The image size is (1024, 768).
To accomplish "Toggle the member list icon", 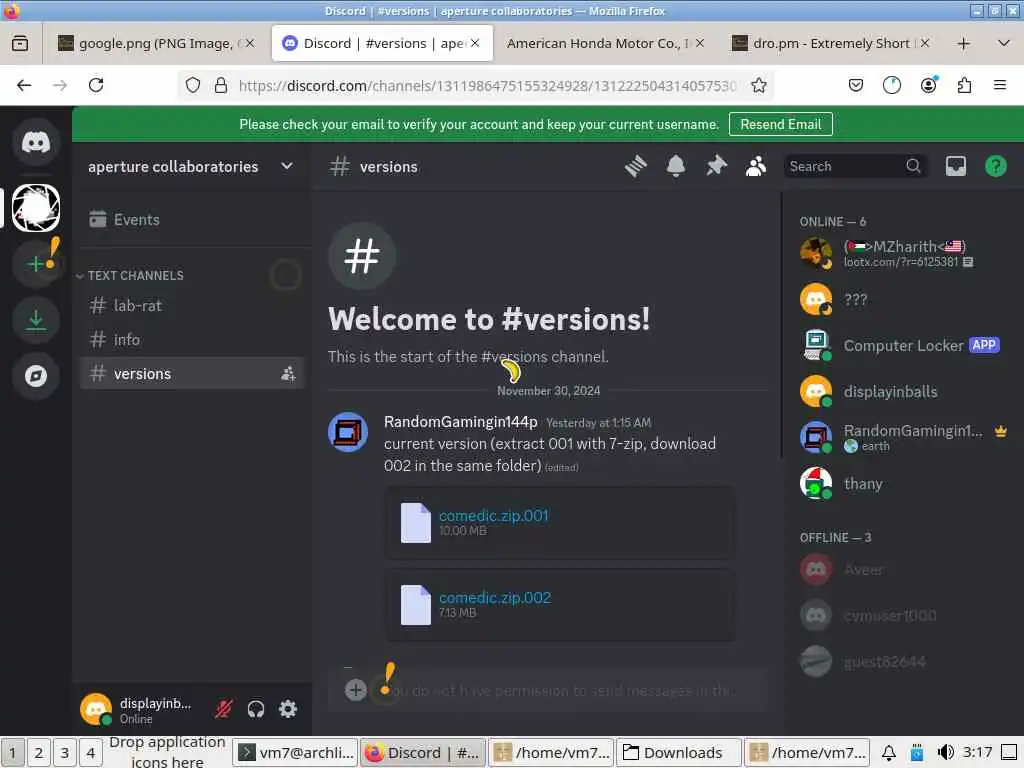I will [x=756, y=167].
